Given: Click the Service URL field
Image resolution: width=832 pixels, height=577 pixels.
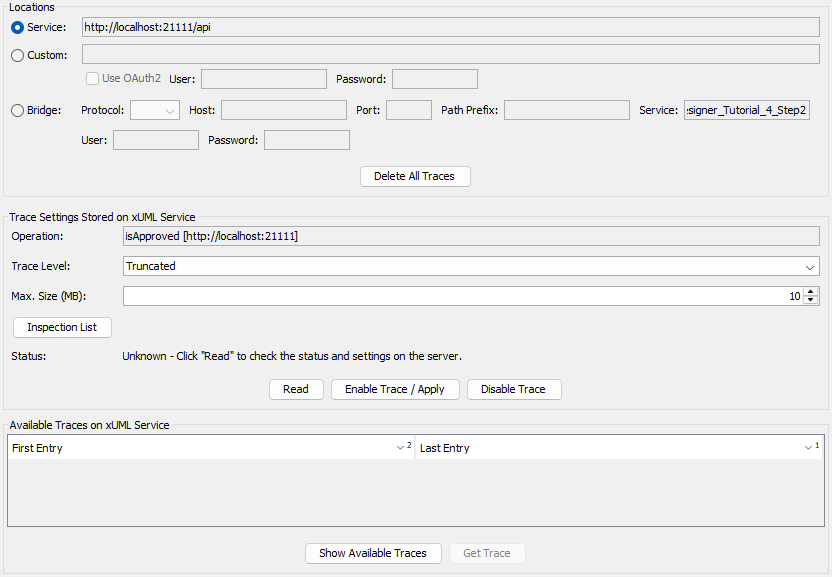Looking at the screenshot, I should tap(450, 27).
